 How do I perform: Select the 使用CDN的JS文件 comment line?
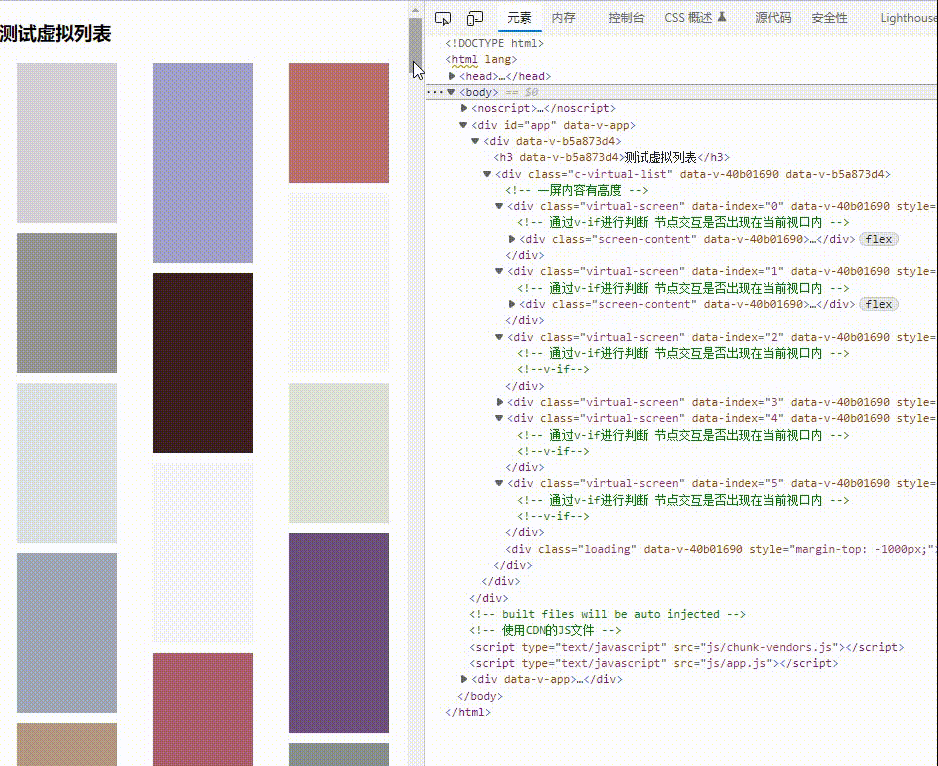(x=546, y=630)
